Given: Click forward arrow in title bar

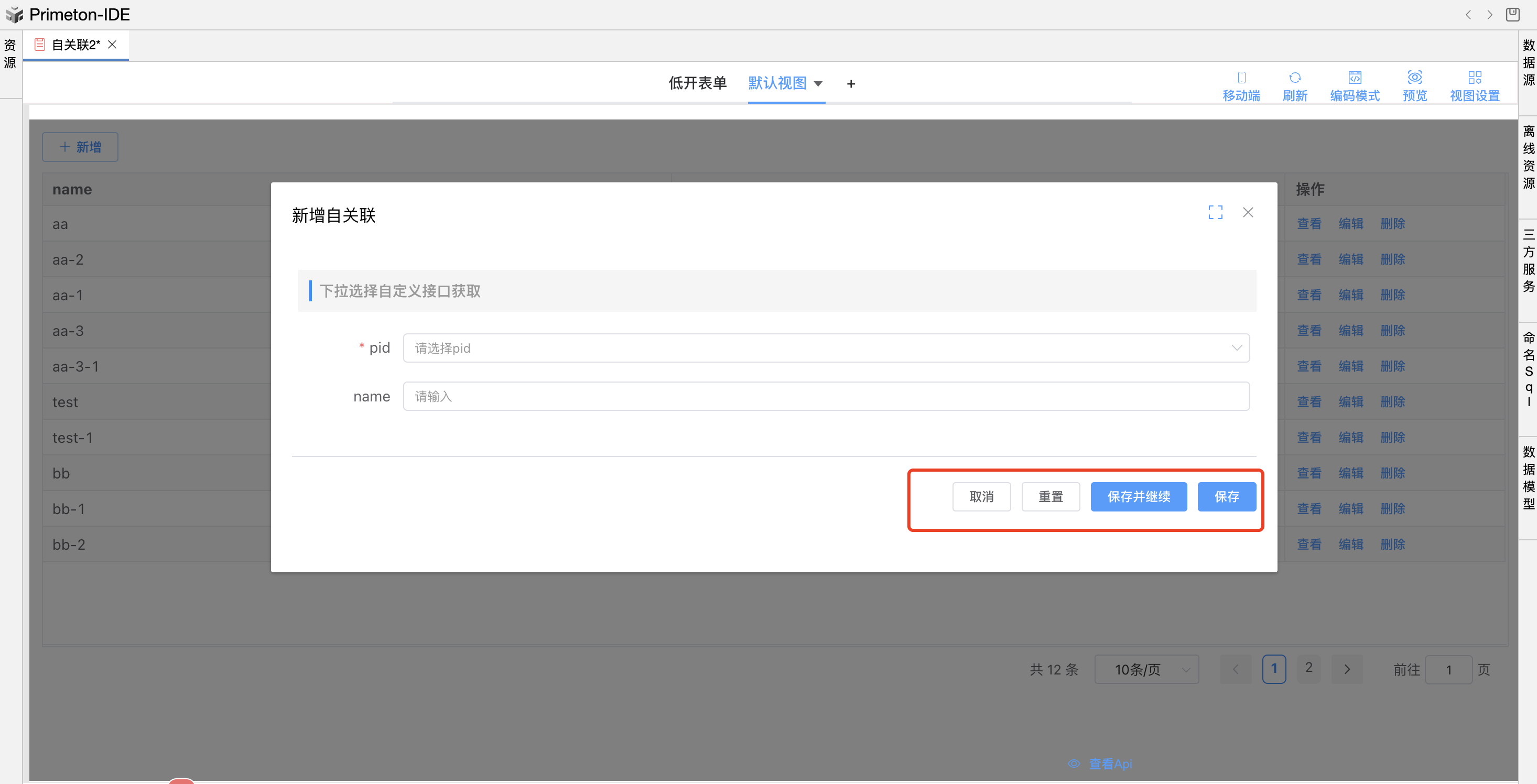Looking at the screenshot, I should [x=1489, y=14].
